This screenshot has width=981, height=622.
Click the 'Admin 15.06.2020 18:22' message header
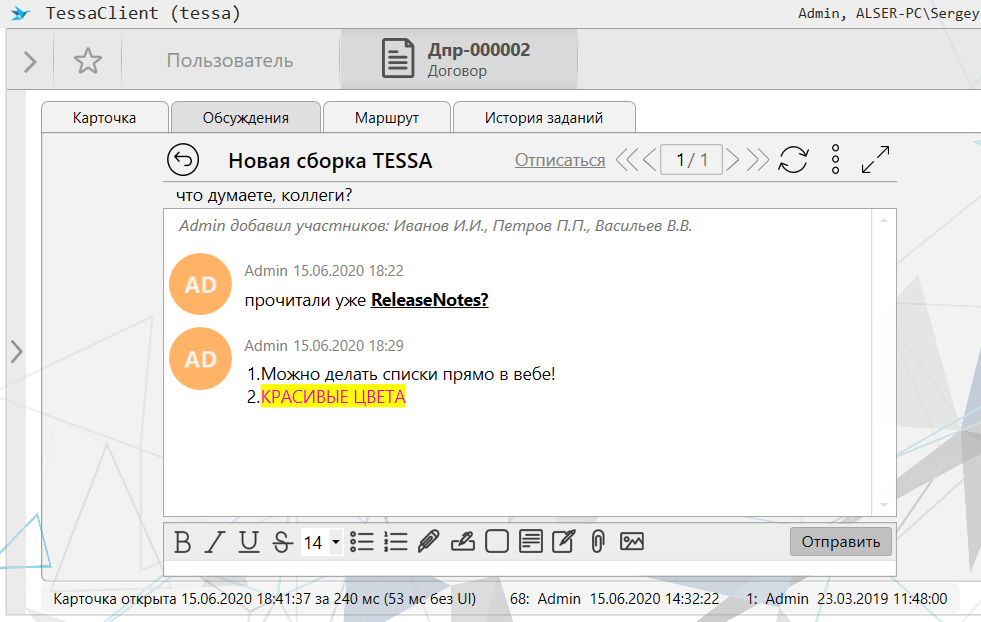323,270
